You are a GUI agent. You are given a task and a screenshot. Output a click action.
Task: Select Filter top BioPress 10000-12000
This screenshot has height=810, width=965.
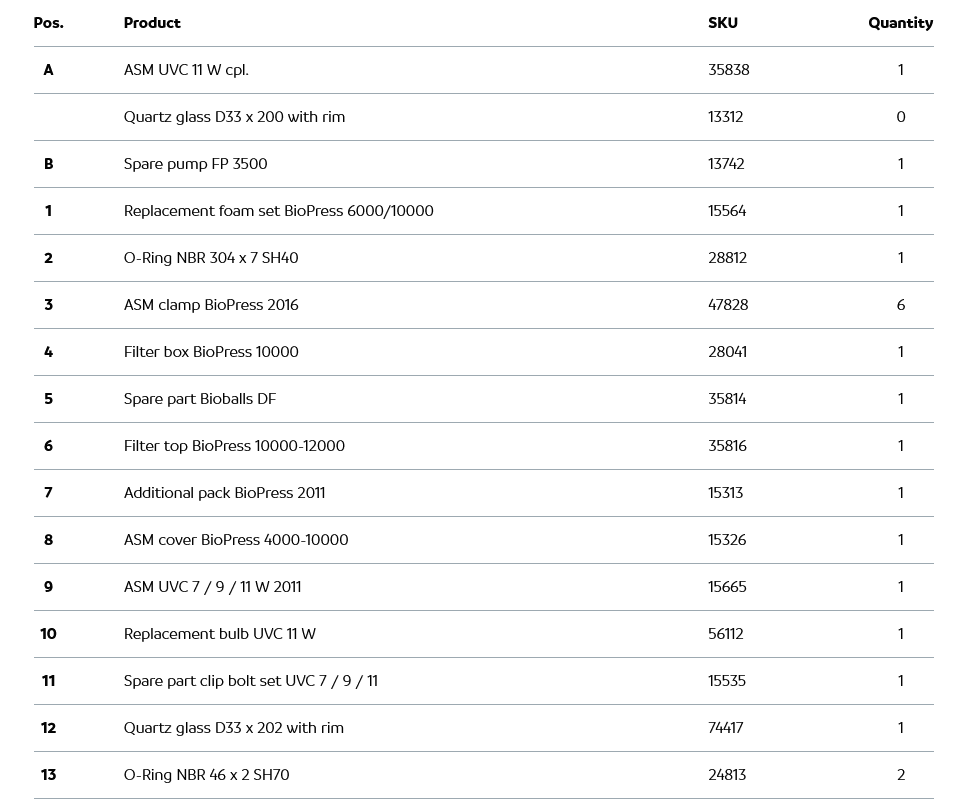234,446
